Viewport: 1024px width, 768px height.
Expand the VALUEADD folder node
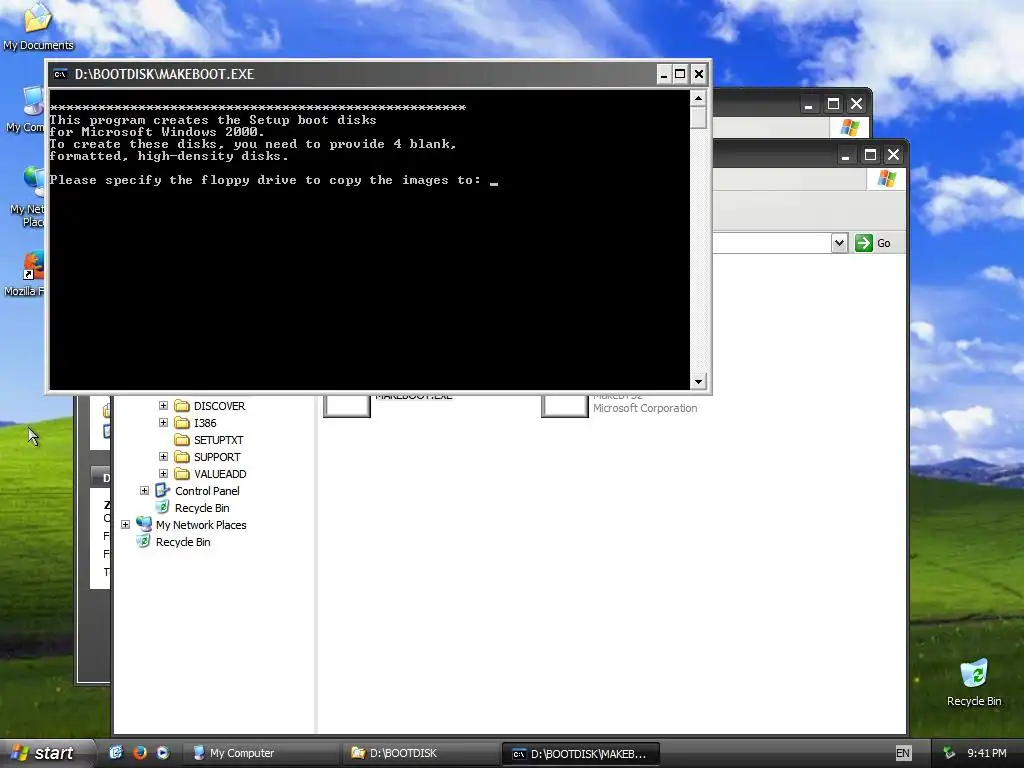[x=163, y=473]
